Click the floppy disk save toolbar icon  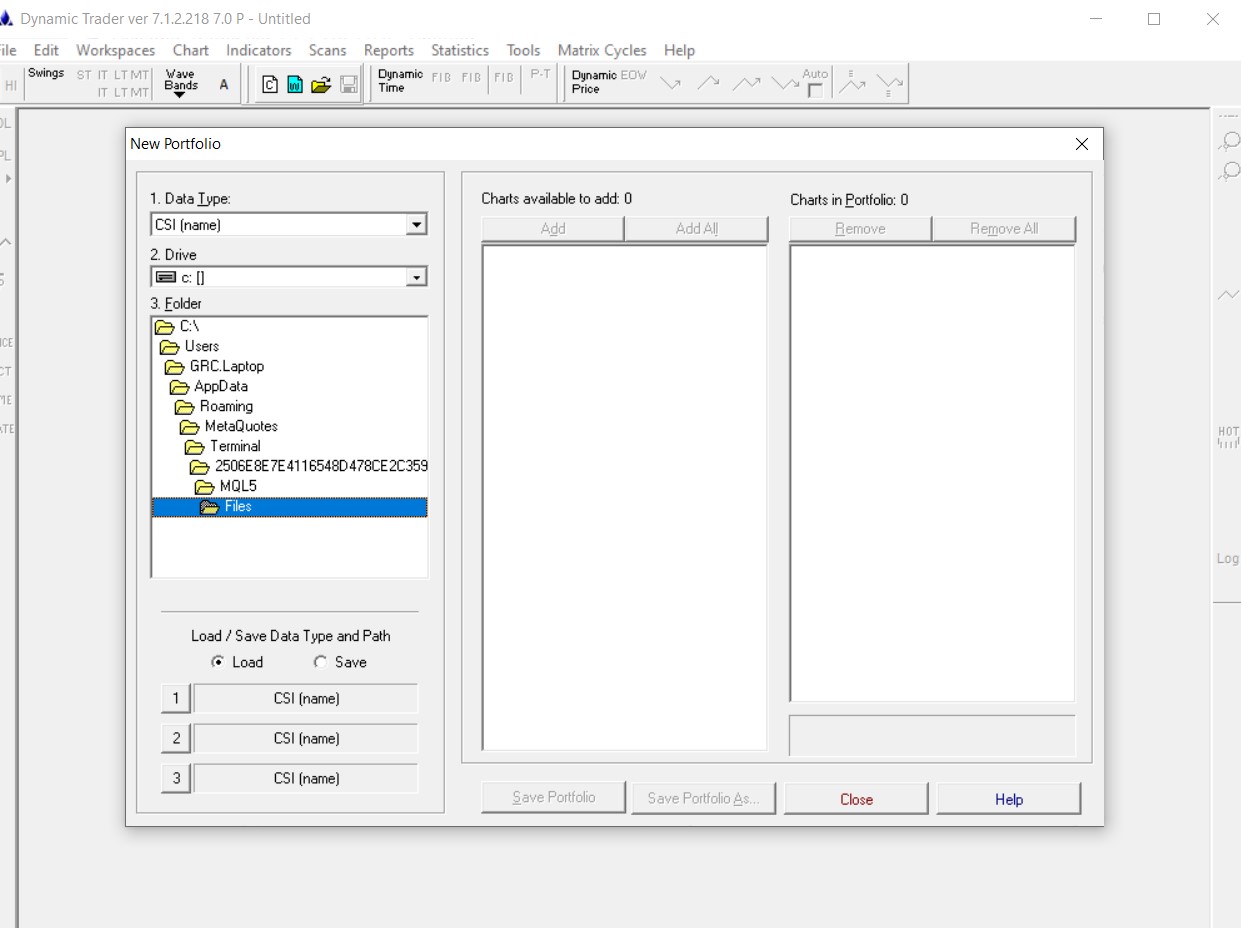(348, 85)
